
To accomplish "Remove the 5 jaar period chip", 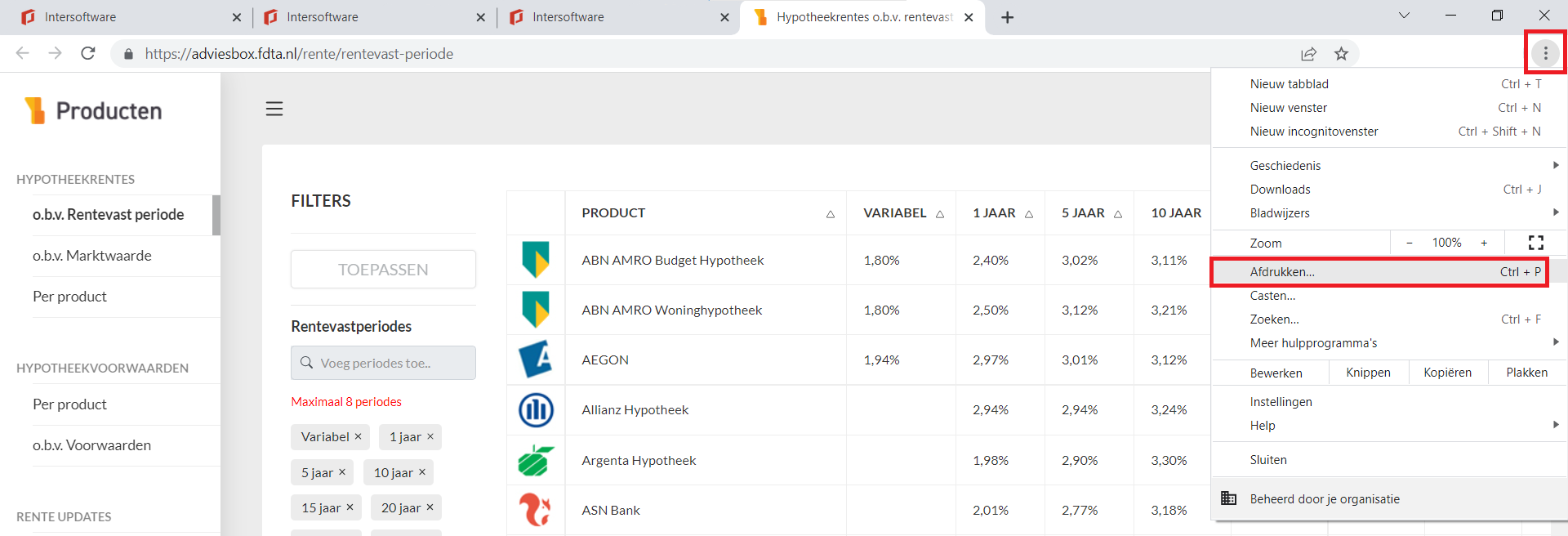I will 342,472.
